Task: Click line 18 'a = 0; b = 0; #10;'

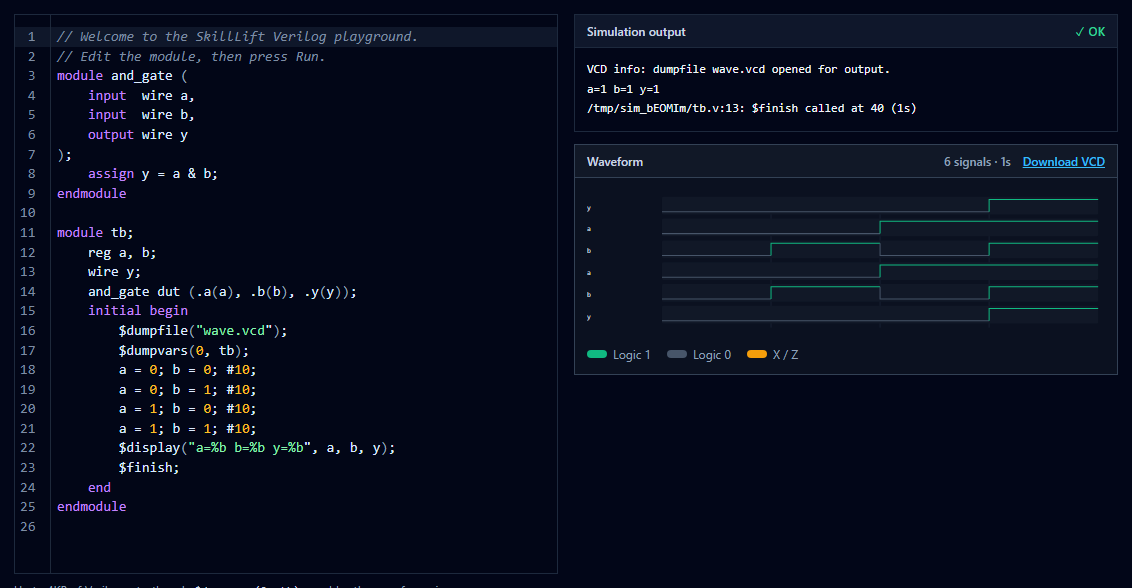Action: (x=188, y=370)
